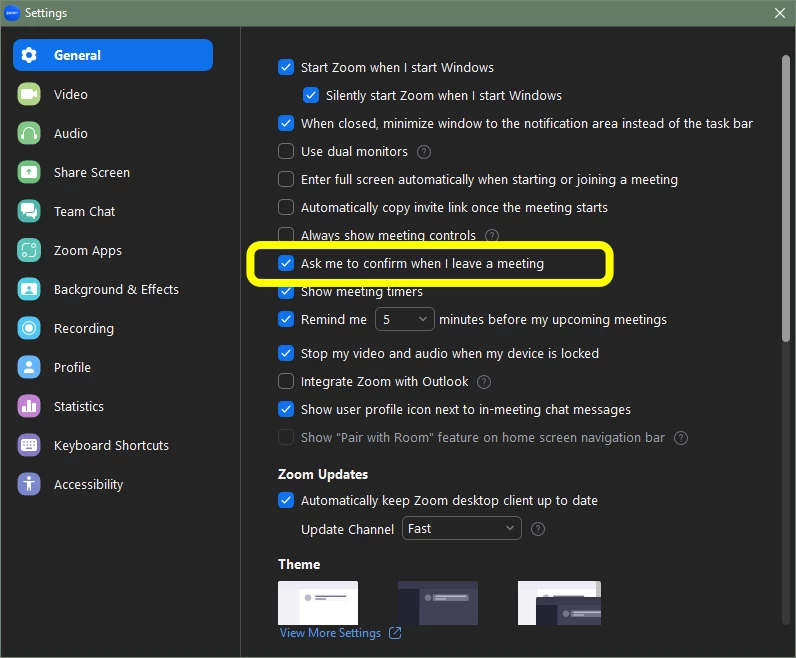Image resolution: width=796 pixels, height=658 pixels.
Task: Select the light theme thumbnail
Action: (318, 603)
